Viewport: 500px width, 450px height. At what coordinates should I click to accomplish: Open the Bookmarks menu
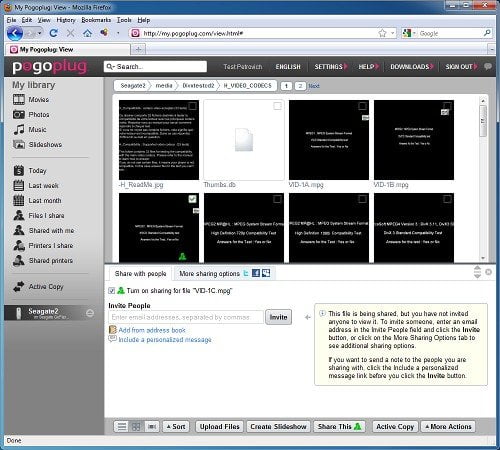click(x=96, y=20)
